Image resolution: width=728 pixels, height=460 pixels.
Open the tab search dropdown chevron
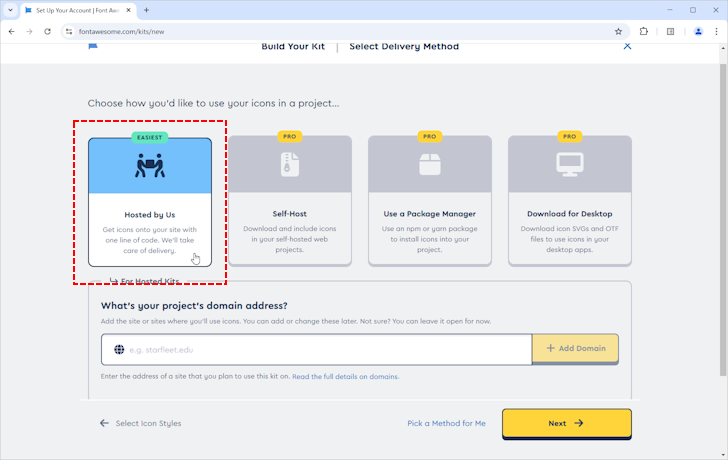pos(9,10)
